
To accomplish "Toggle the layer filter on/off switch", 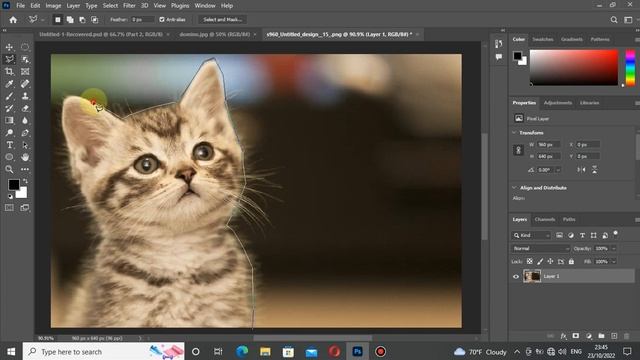I will tap(616, 233).
